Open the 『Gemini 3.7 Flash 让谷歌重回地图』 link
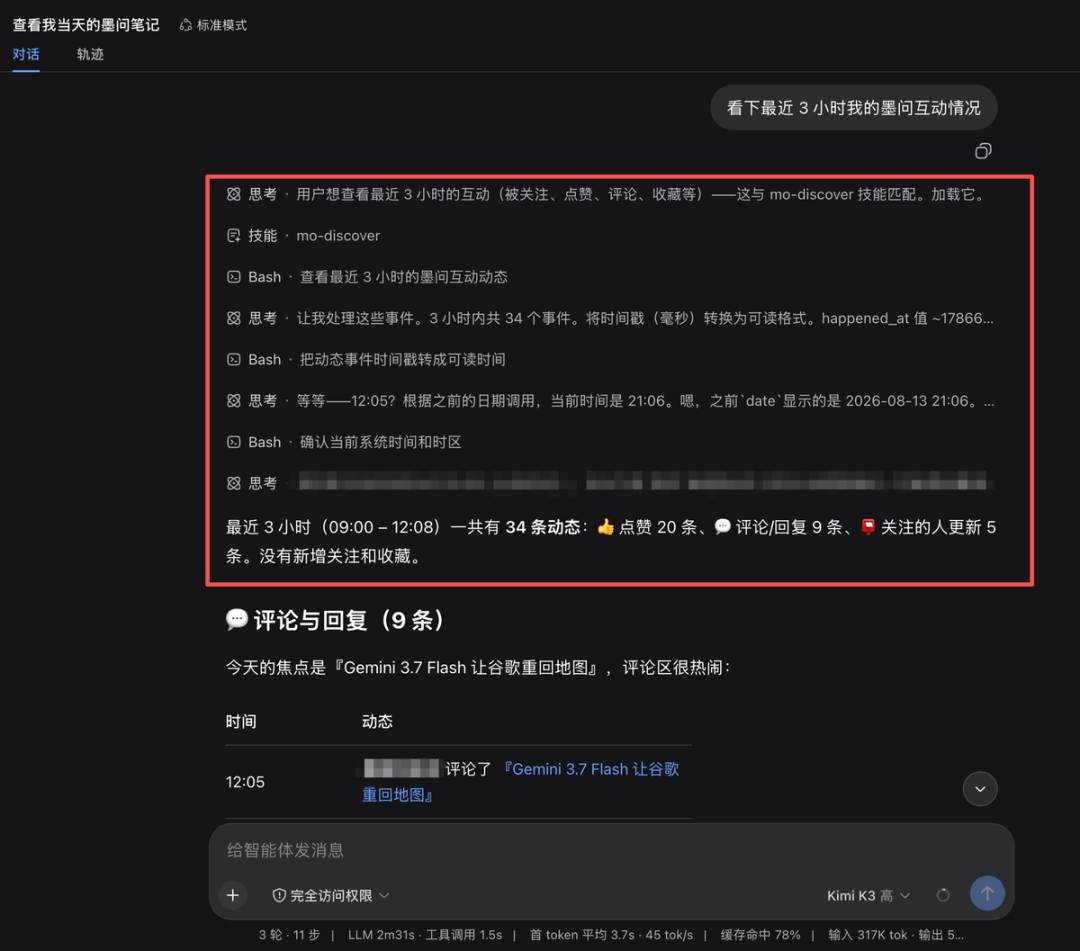This screenshot has width=1080, height=951. pos(521,782)
